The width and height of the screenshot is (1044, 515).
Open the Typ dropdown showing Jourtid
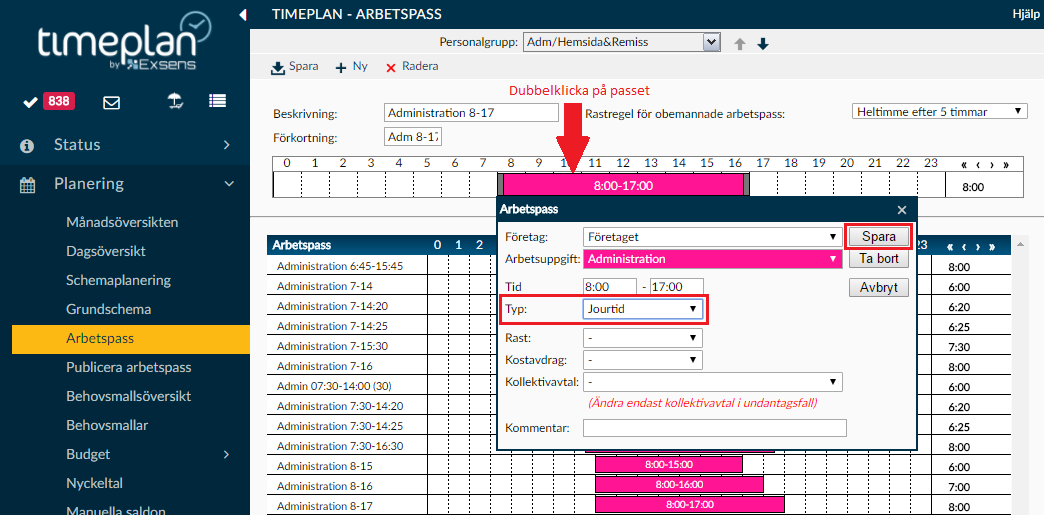[x=643, y=309]
